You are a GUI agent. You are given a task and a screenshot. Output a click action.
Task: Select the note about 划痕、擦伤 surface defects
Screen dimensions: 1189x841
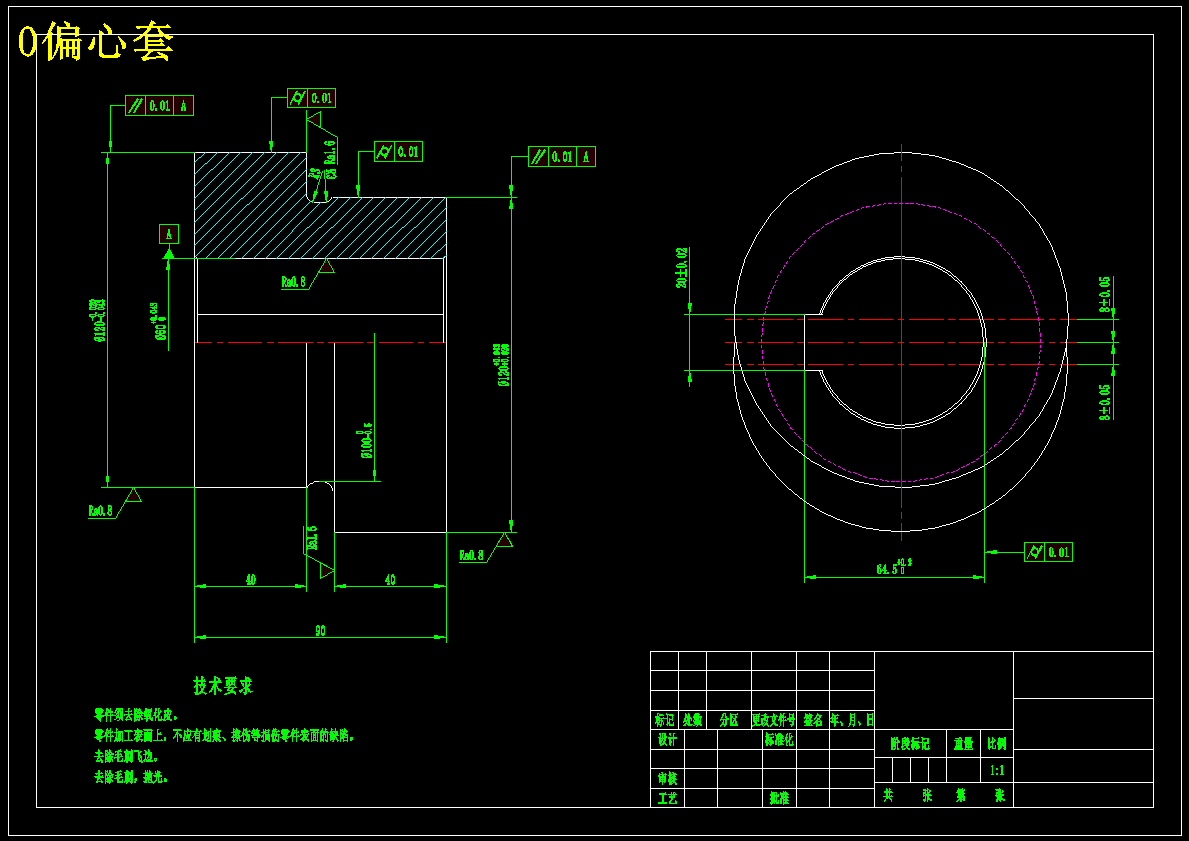click(x=224, y=736)
